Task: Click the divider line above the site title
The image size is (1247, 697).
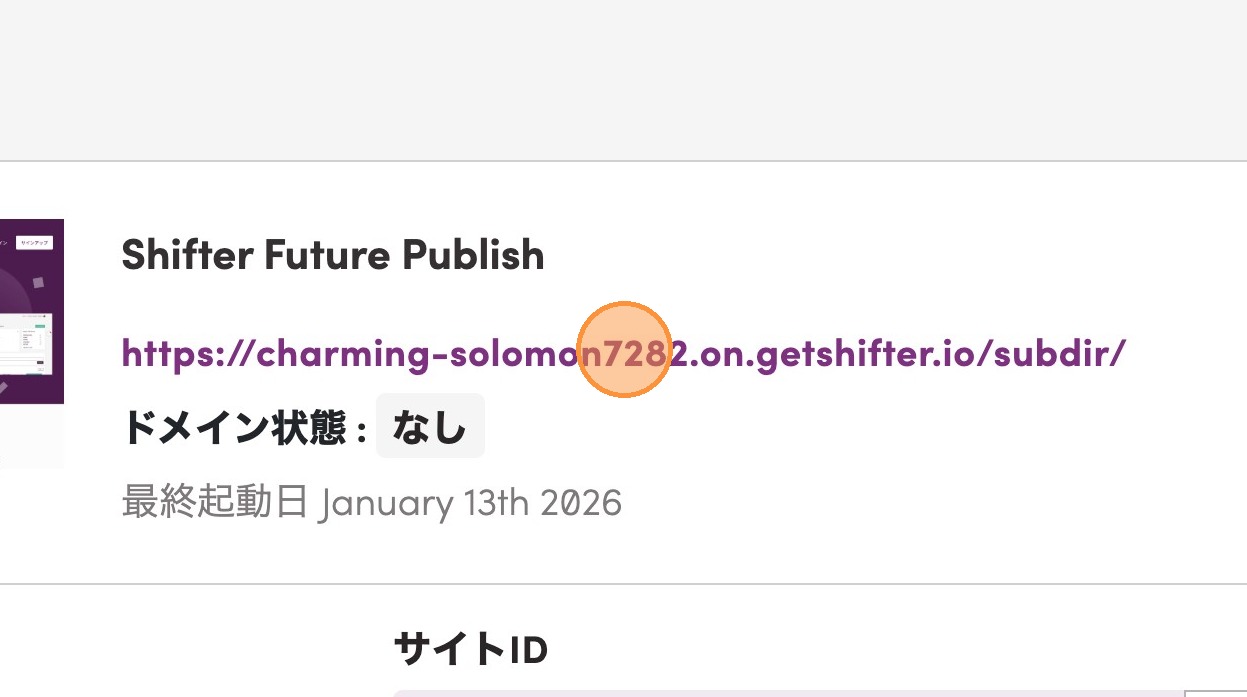Action: click(x=623, y=161)
